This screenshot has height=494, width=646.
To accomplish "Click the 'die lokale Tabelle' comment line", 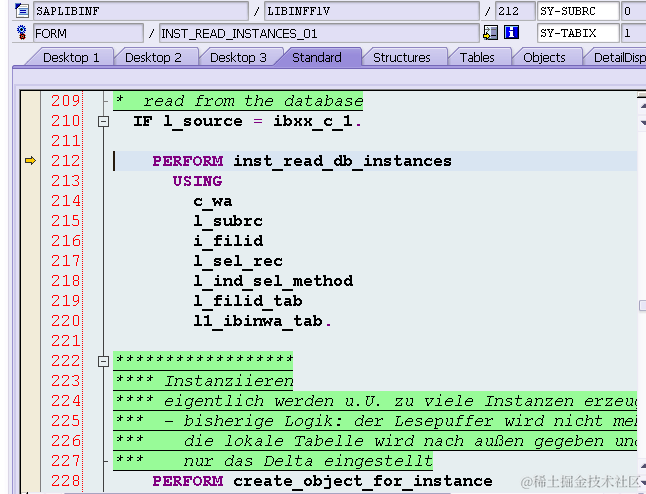I will [x=375, y=441].
